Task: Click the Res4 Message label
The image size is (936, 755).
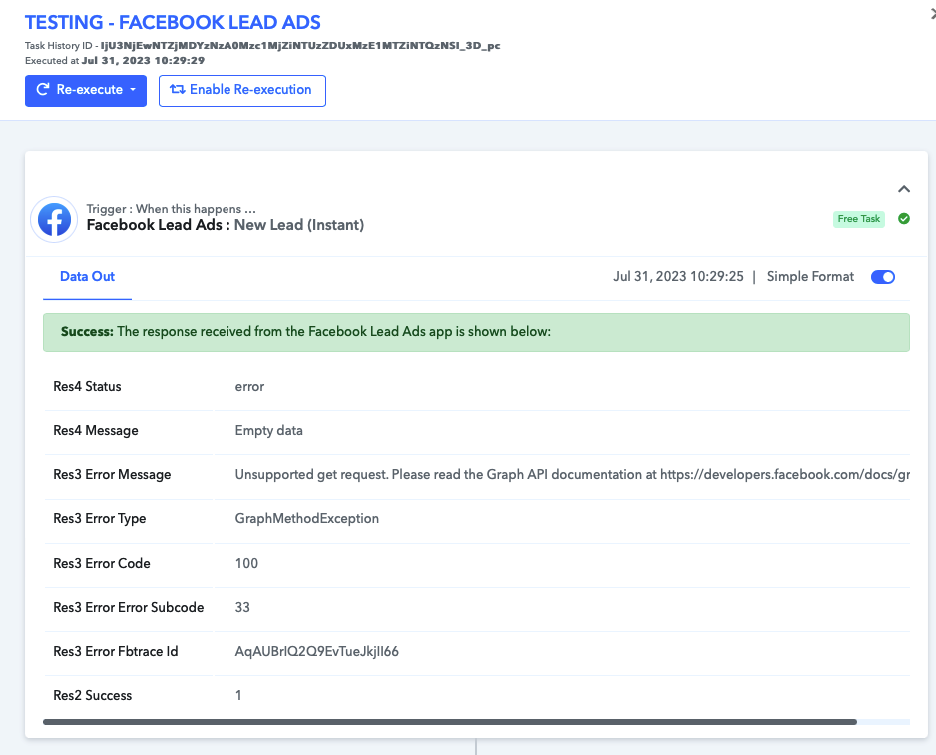Action: click(x=96, y=430)
